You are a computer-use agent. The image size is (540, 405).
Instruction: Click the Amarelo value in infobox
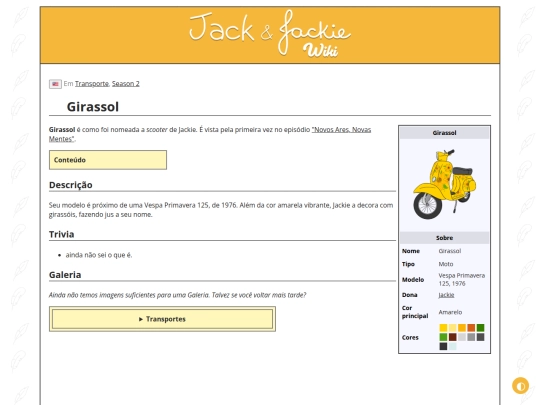point(450,312)
